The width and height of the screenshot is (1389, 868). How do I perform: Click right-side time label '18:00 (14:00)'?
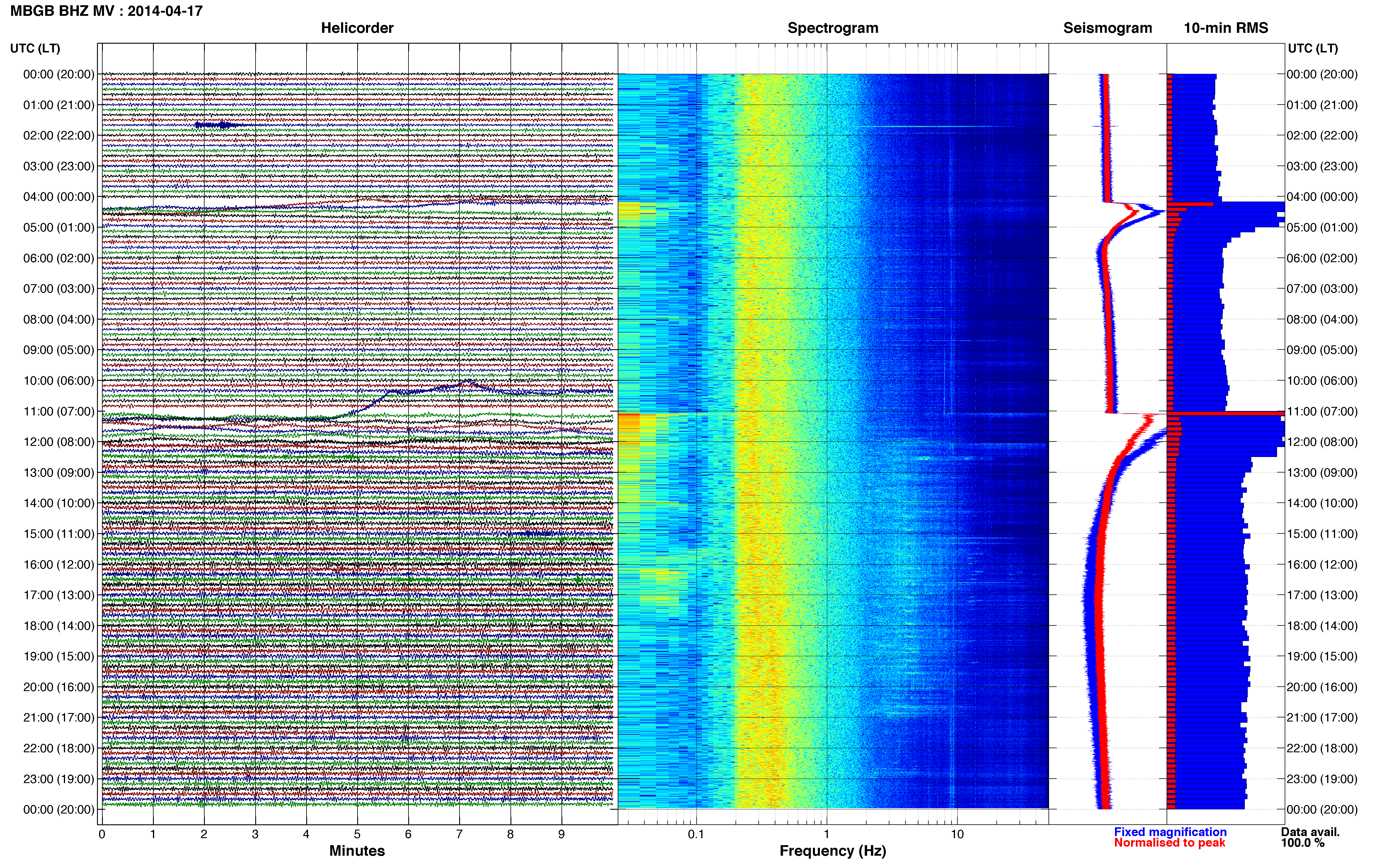point(1322,626)
